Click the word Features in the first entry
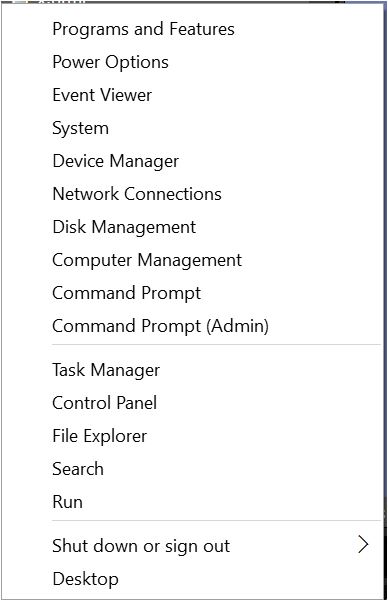The image size is (388, 601). [202, 30]
